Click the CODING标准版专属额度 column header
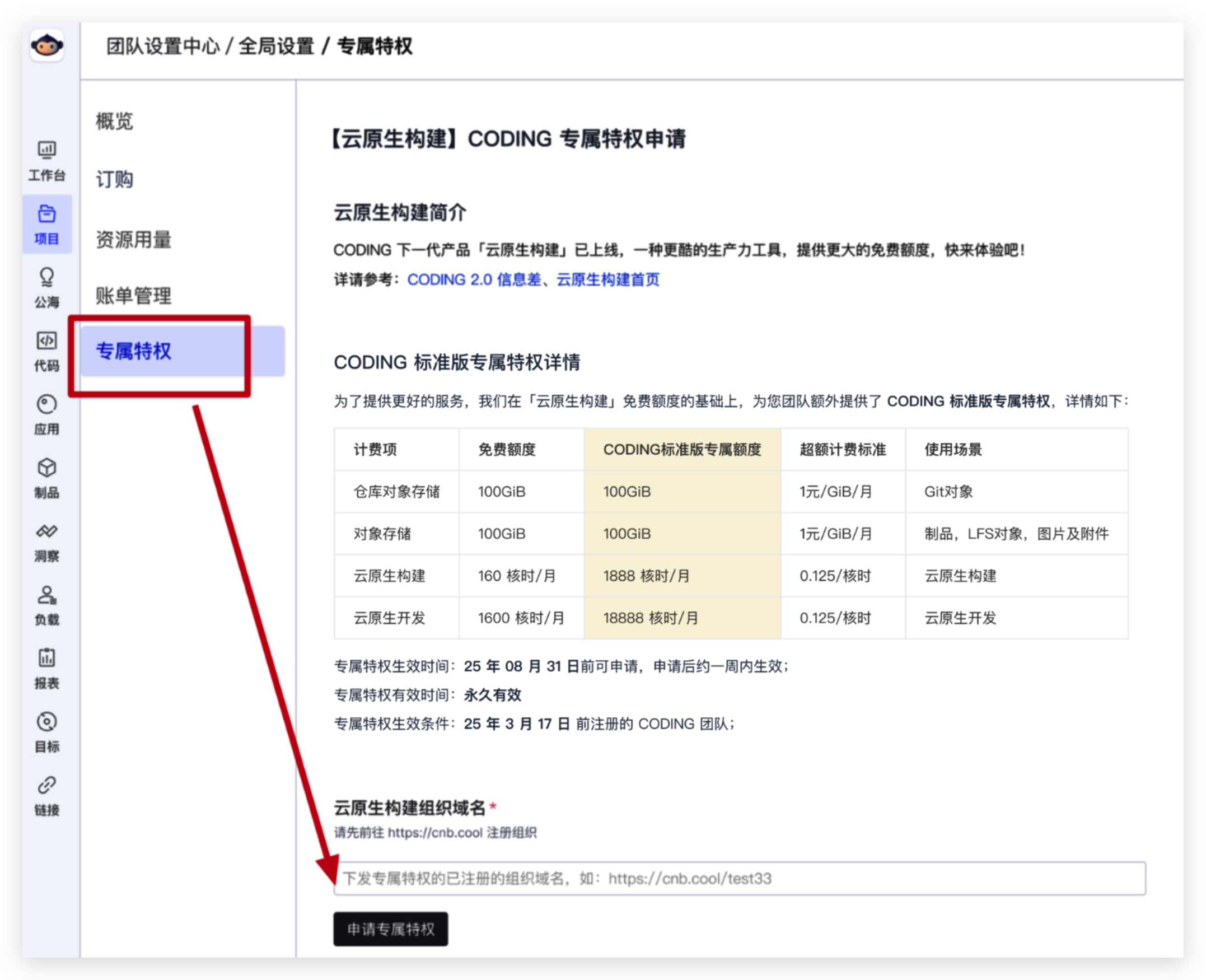This screenshot has height=980, width=1206. coord(683,449)
